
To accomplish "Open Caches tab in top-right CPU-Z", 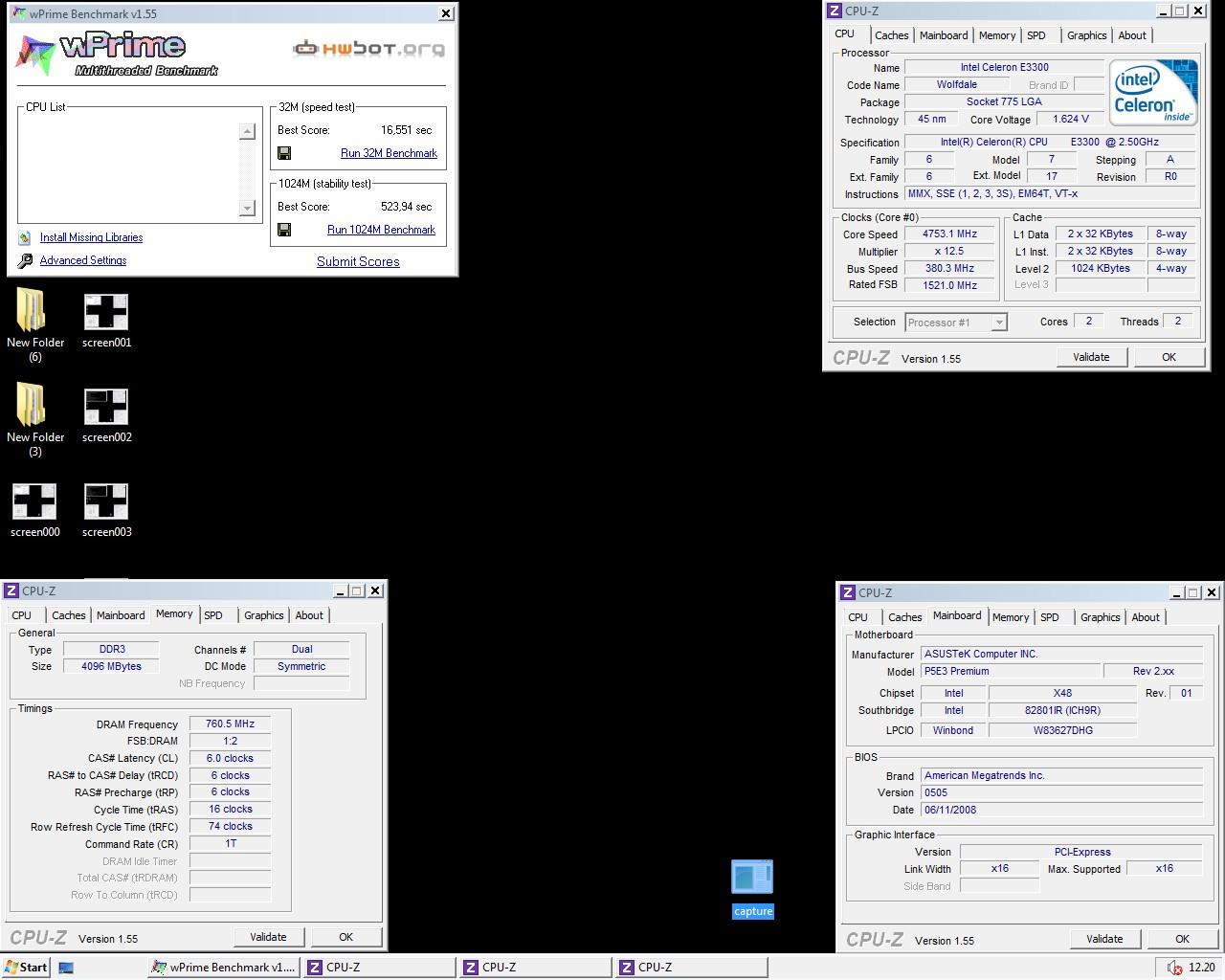I will click(891, 35).
